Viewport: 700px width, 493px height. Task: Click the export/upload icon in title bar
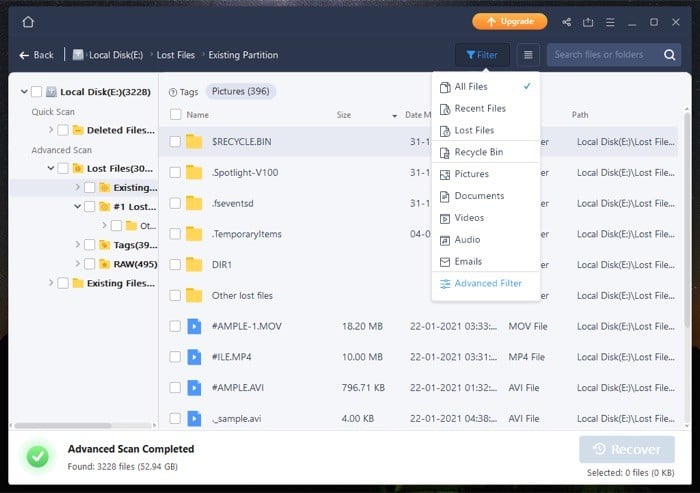click(588, 22)
